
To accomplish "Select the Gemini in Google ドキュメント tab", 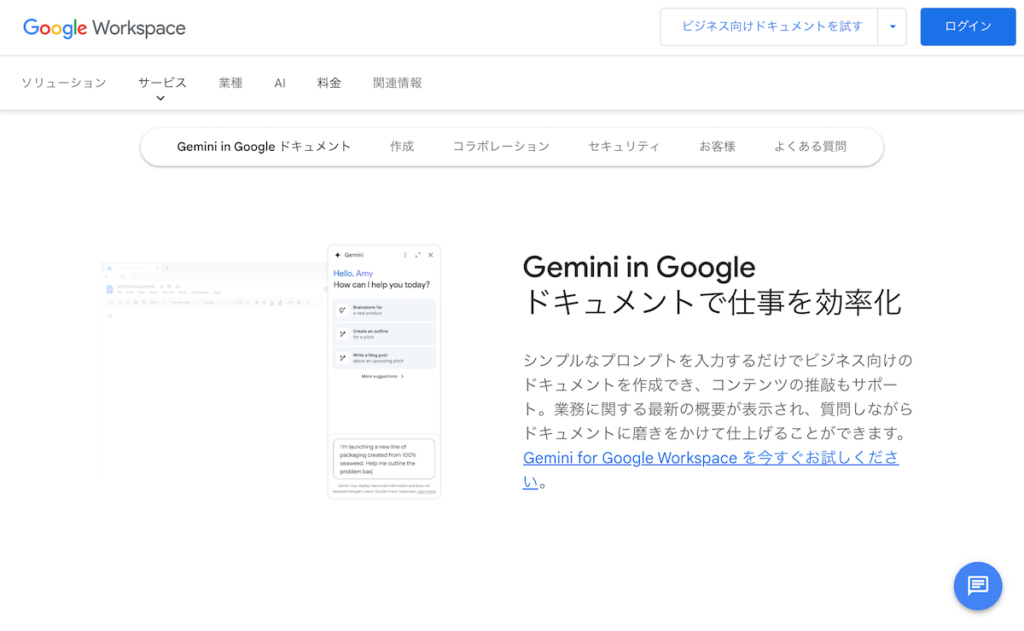I will click(264, 146).
